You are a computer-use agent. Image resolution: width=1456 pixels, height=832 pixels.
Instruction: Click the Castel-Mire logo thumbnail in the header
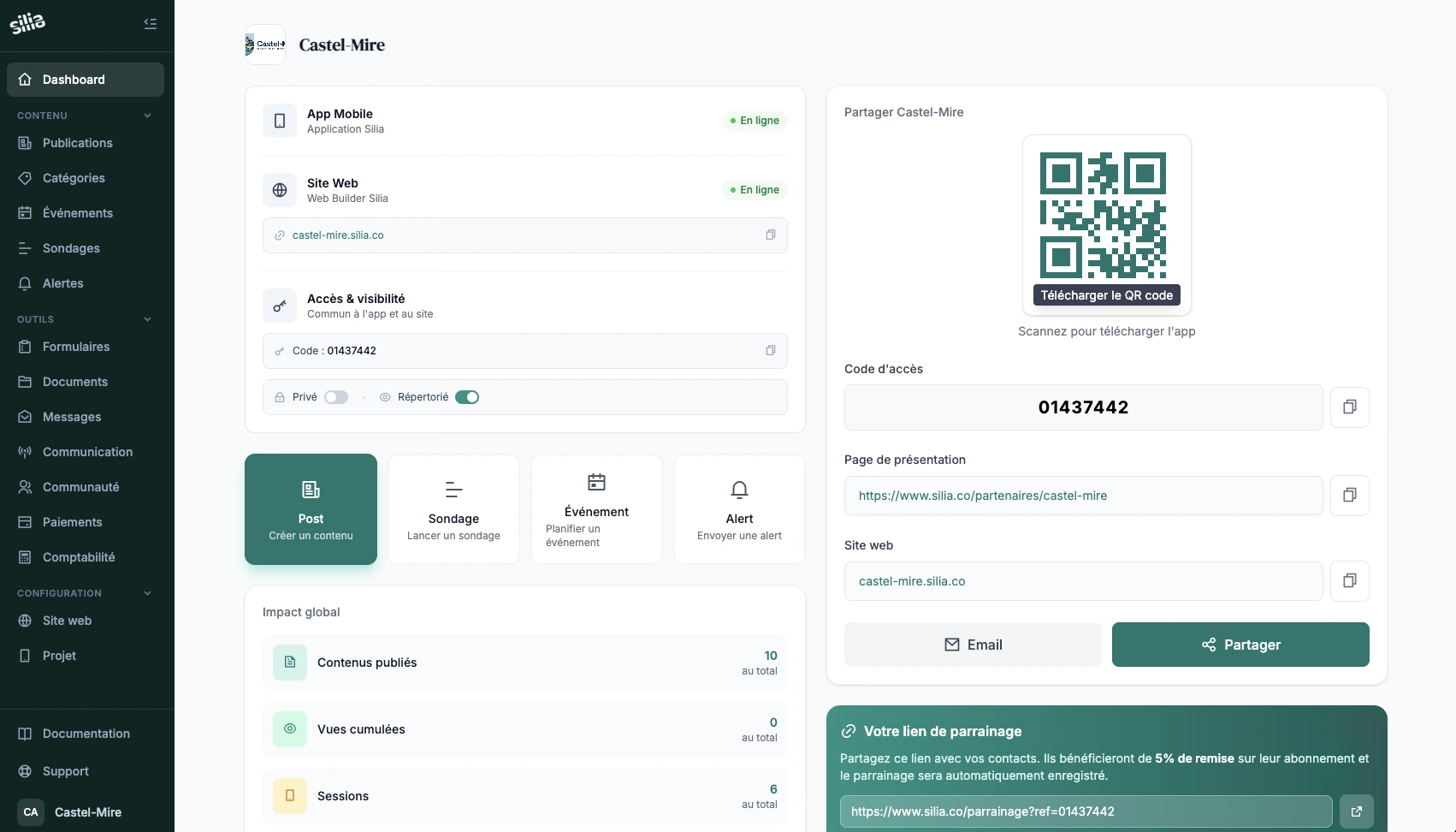[x=265, y=45]
